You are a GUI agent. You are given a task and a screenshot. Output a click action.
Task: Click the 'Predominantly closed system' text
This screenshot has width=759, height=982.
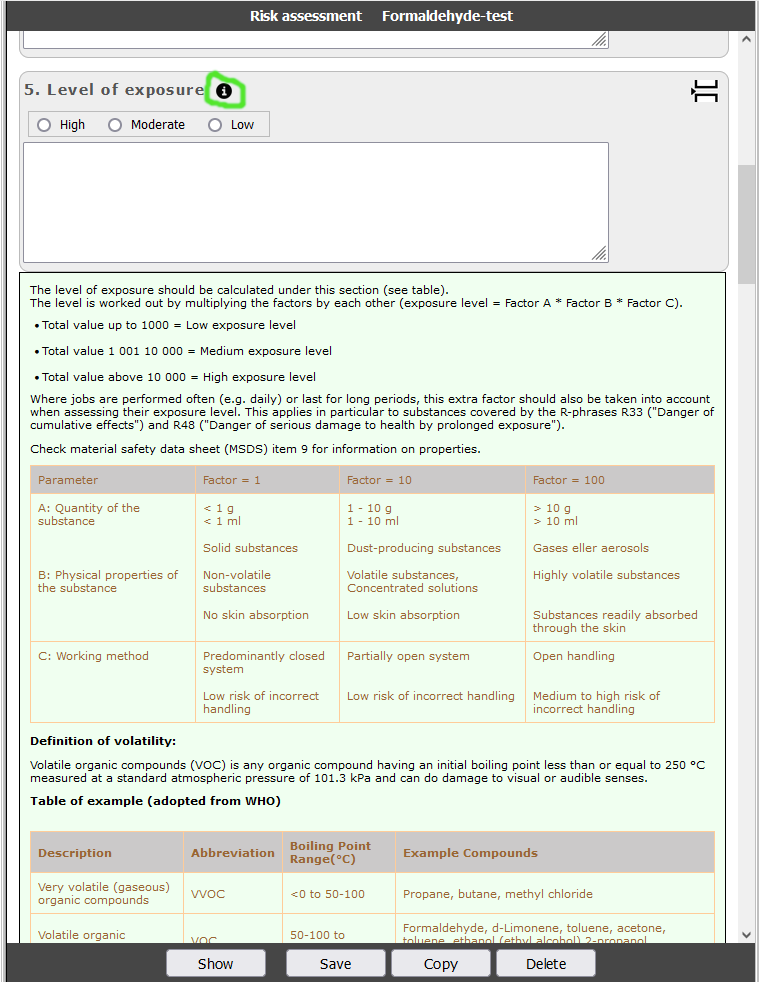[x=264, y=662]
